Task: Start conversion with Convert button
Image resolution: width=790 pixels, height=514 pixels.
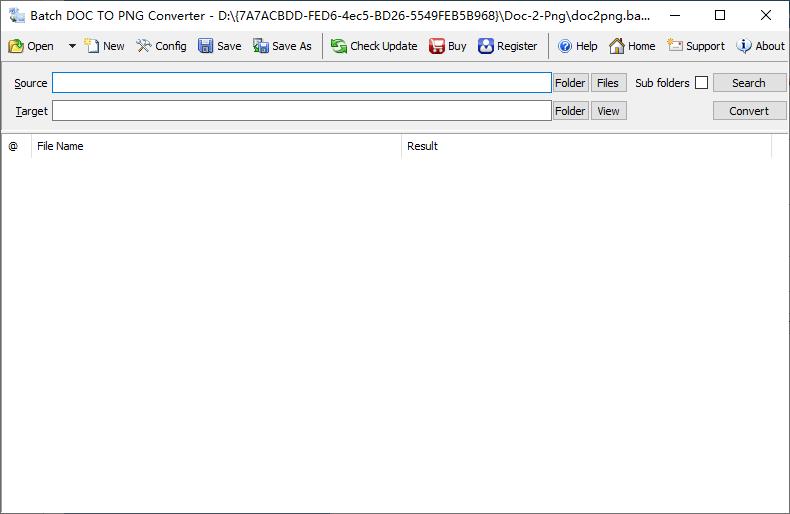Action: tap(749, 111)
